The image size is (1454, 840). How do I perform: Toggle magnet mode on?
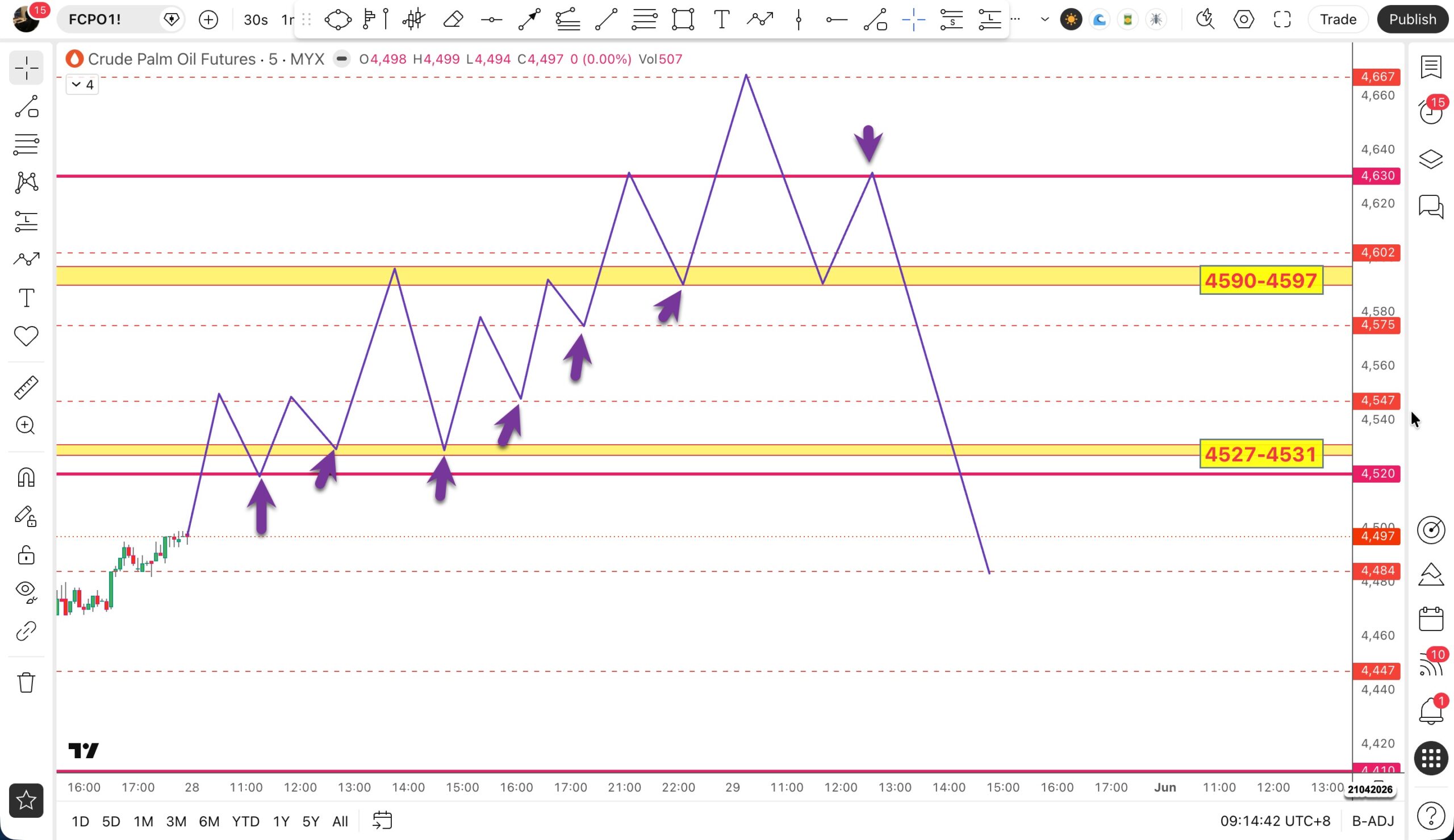pyautogui.click(x=26, y=478)
